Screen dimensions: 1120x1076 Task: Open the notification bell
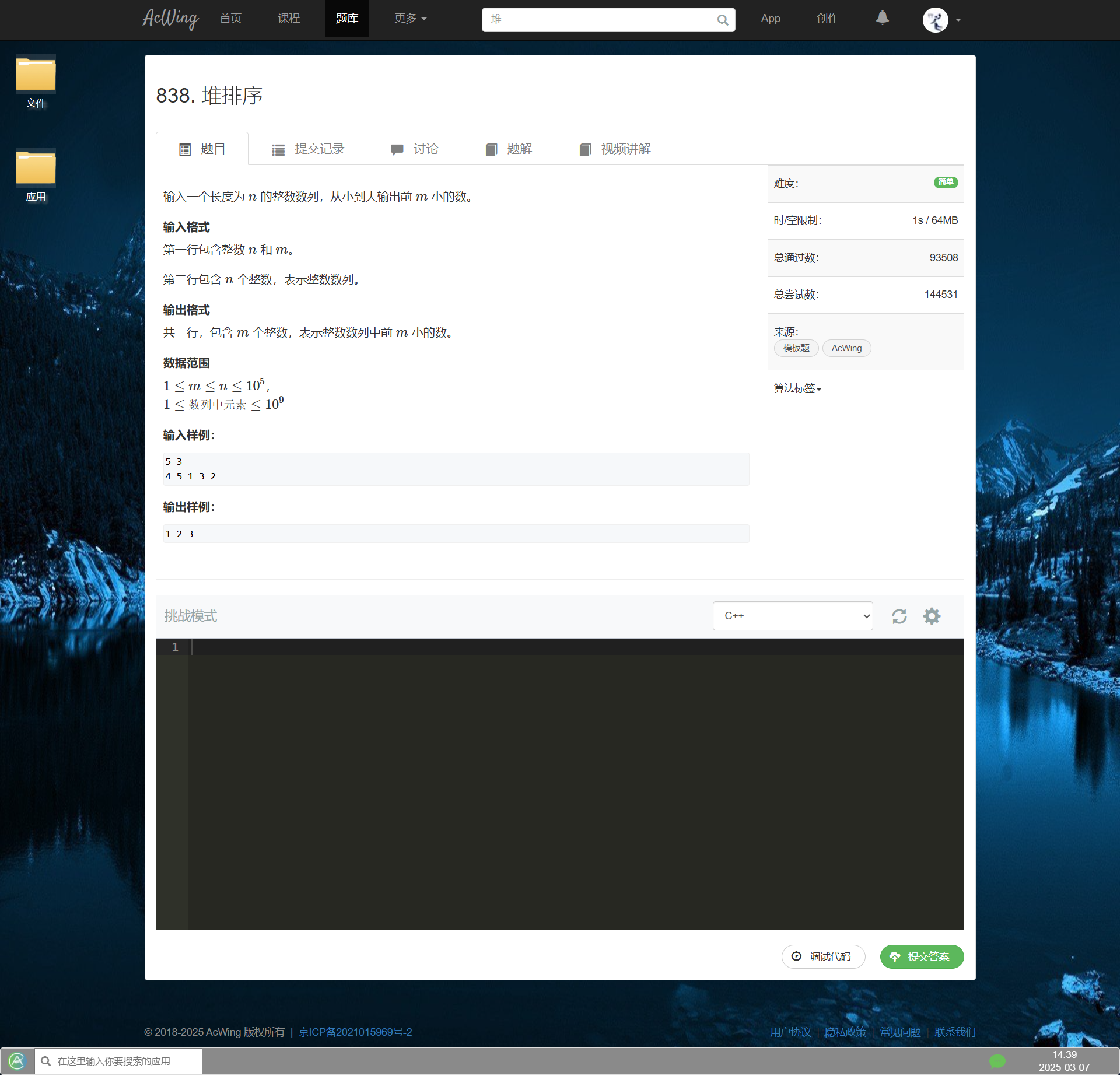883,19
